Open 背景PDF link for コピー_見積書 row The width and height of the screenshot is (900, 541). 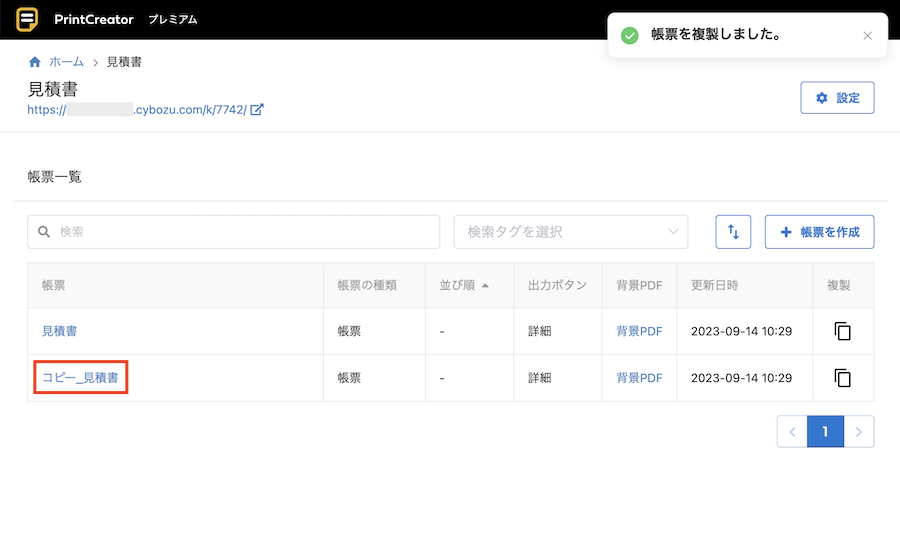(639, 378)
